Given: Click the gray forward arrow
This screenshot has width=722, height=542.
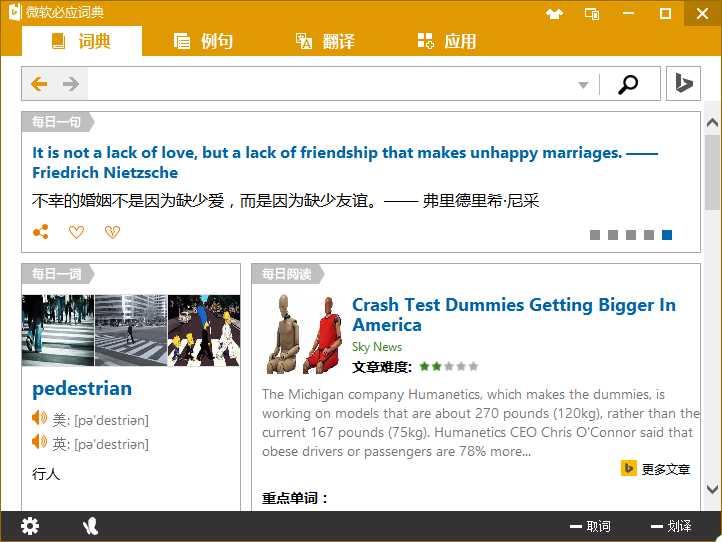Looking at the screenshot, I should coord(71,84).
